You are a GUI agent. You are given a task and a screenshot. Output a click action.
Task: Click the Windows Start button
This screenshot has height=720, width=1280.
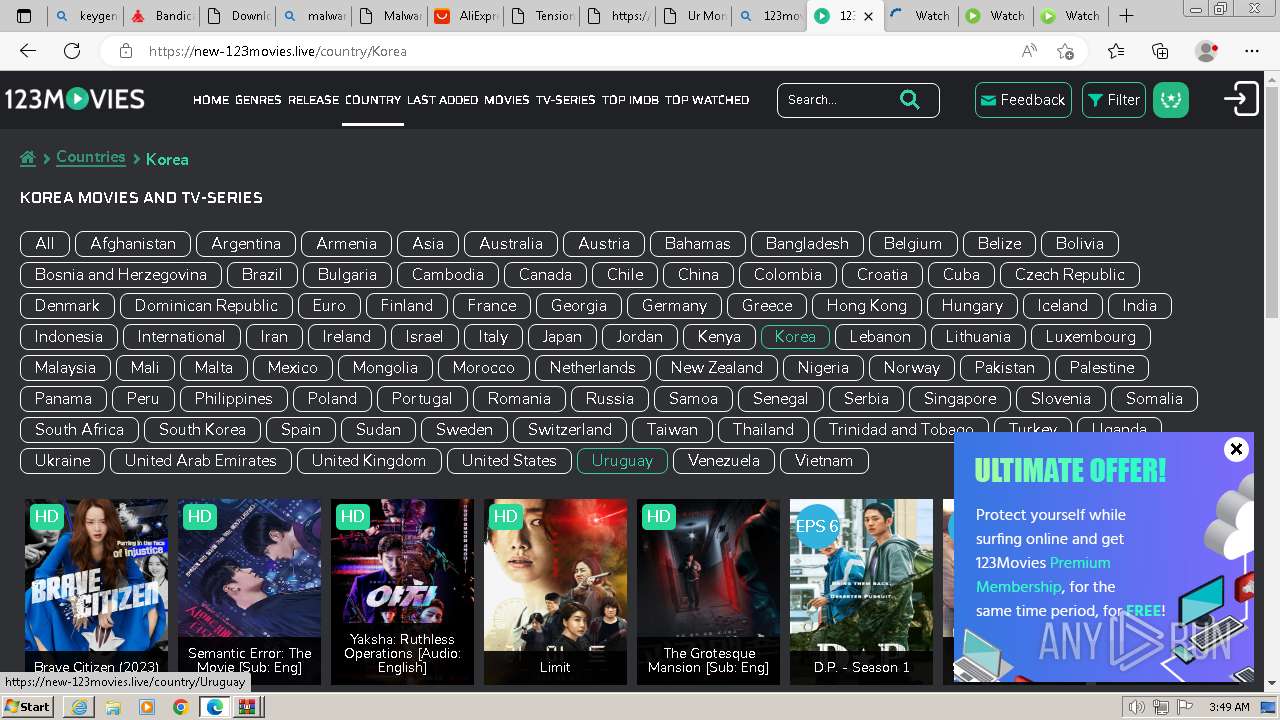(27, 707)
